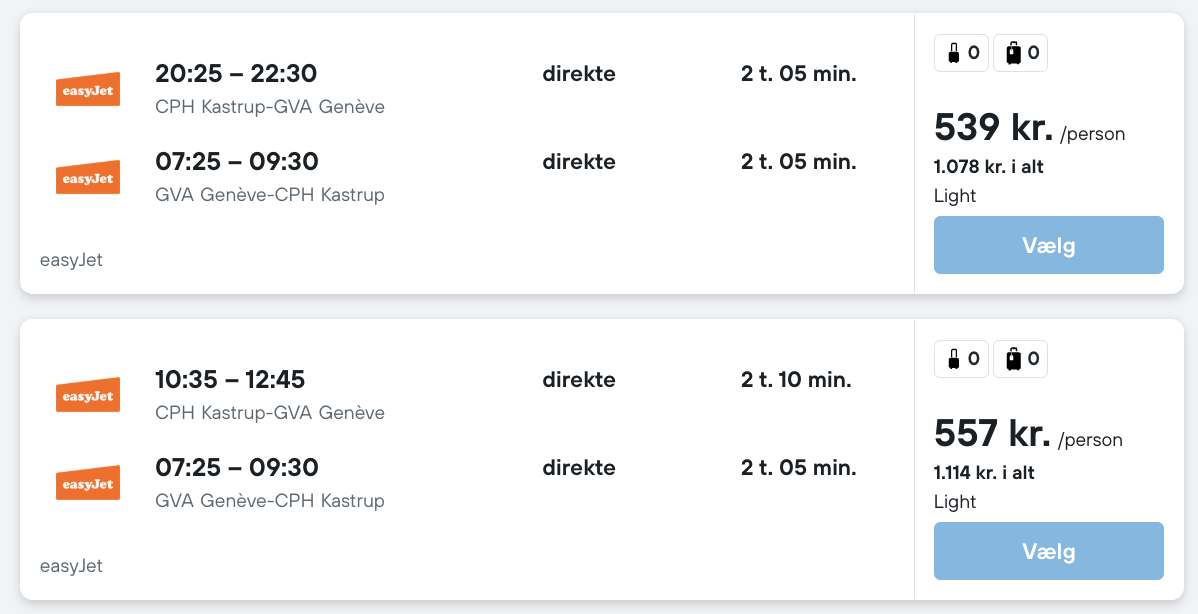Click easyJet airline text under second card
The image size is (1198, 614).
[x=71, y=566]
